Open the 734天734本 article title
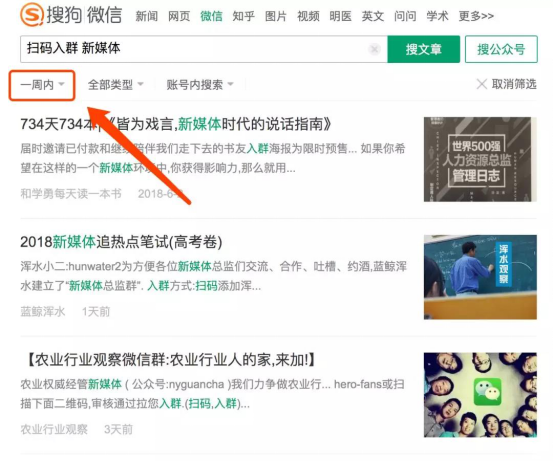 (x=176, y=124)
